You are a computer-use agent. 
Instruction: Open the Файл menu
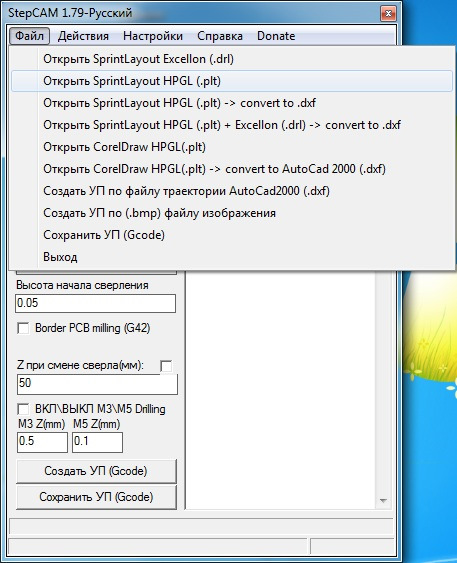(29, 36)
